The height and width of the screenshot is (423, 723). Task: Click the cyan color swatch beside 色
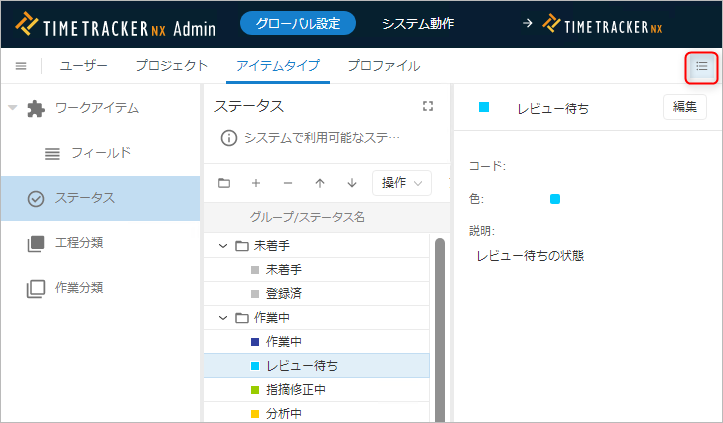click(x=555, y=199)
